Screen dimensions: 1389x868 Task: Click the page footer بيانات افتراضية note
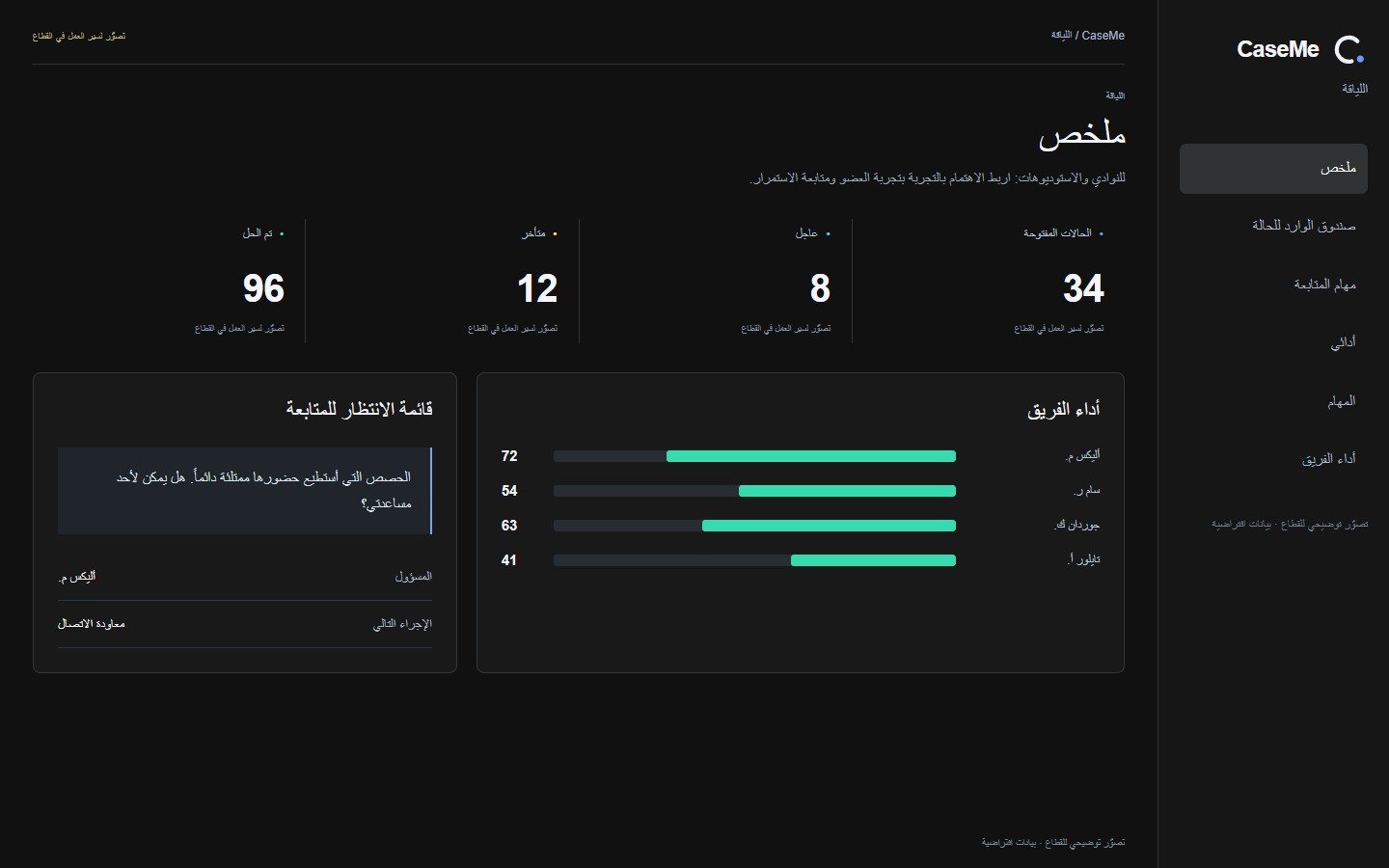[1053, 843]
